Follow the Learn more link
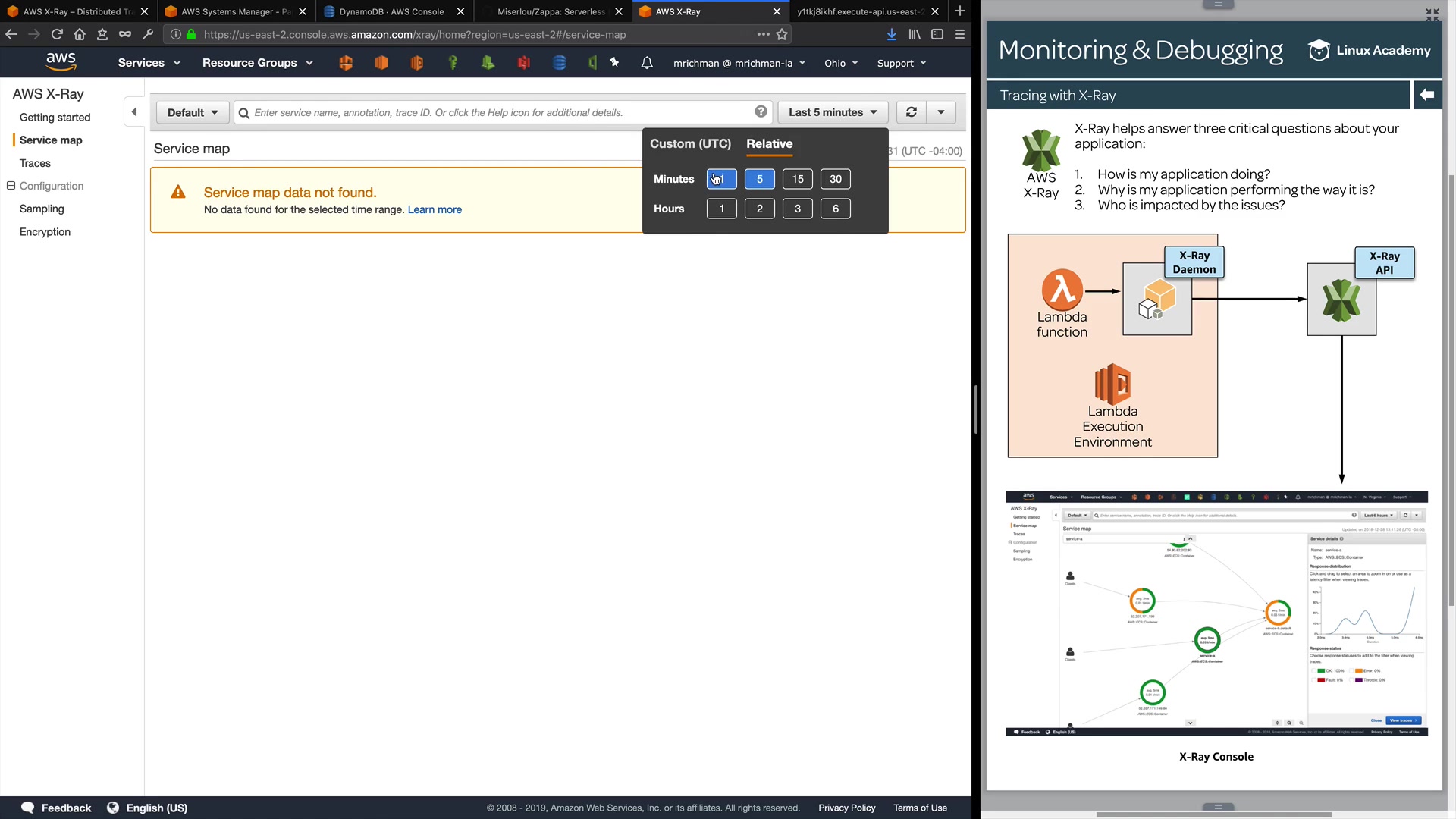The width and height of the screenshot is (1456, 819). pos(435,209)
